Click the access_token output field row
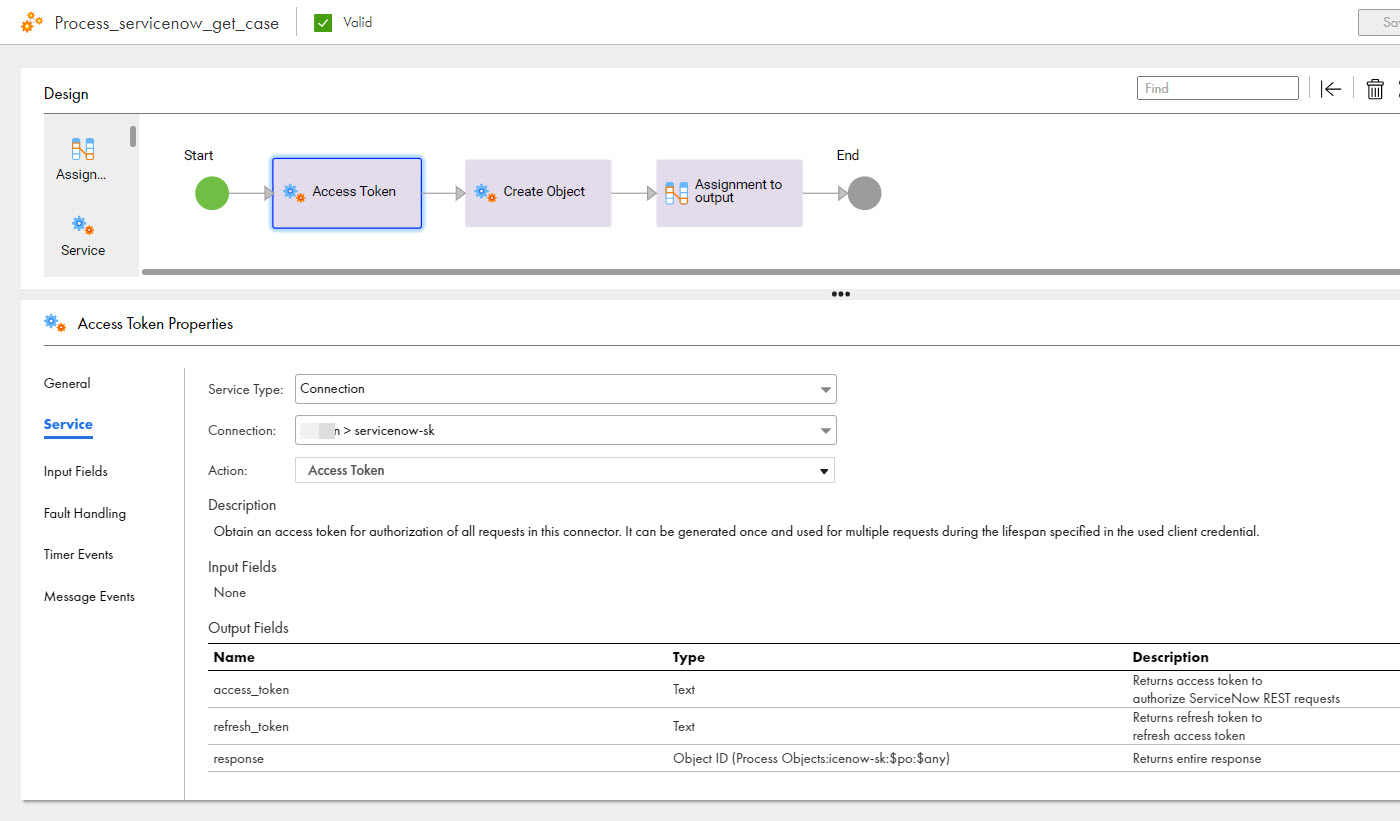Image resolution: width=1400 pixels, height=821 pixels. (804, 689)
